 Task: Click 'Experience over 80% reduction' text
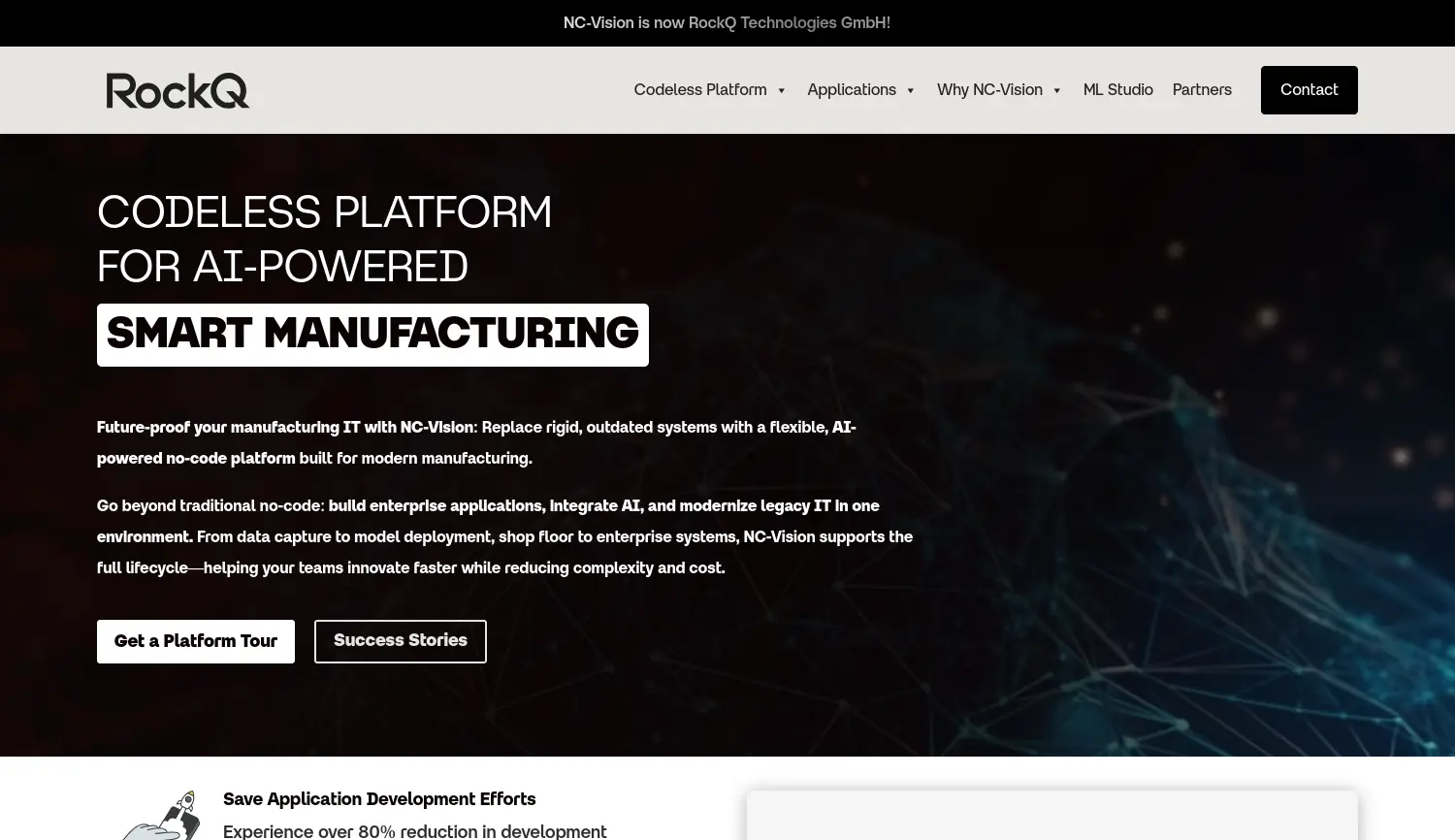coord(415,831)
